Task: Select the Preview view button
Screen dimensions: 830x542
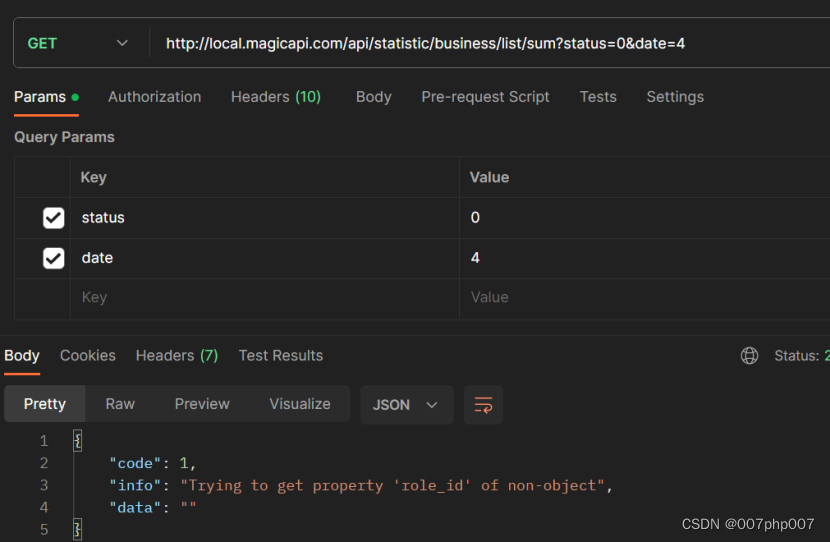Action: [x=202, y=404]
